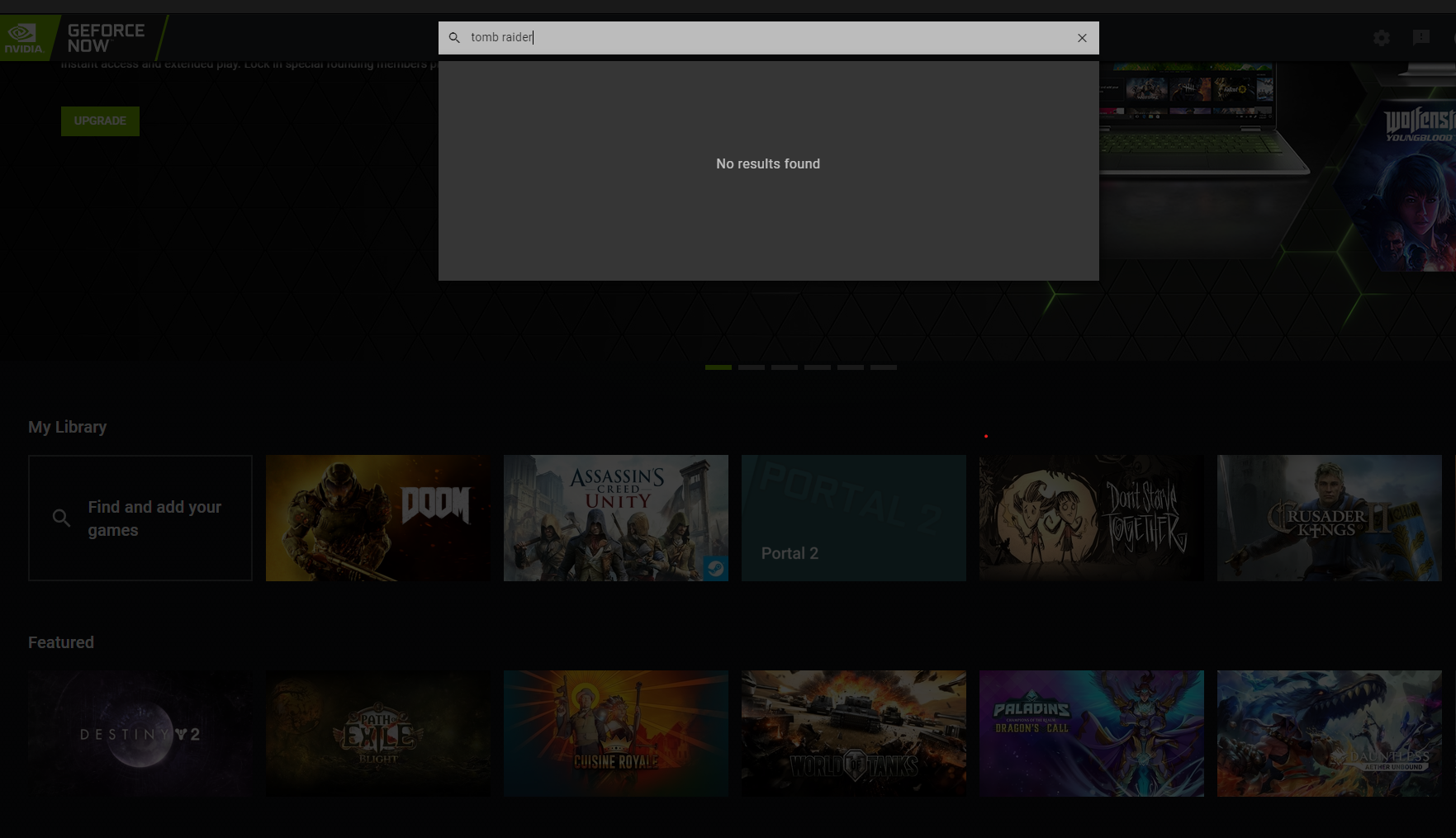Click the Featured section heading
This screenshot has width=1456, height=838.
(61, 642)
